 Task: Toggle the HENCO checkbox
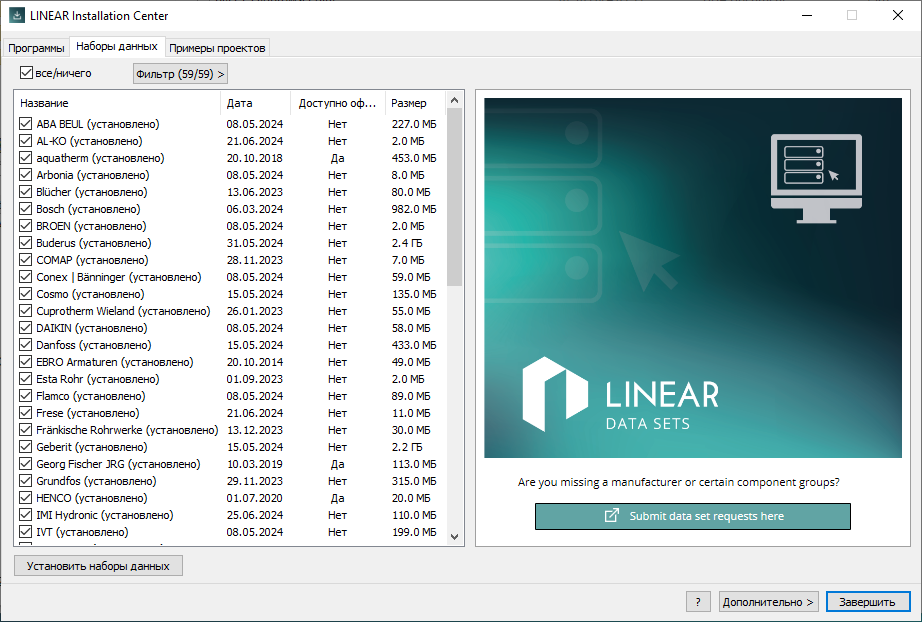pos(25,498)
